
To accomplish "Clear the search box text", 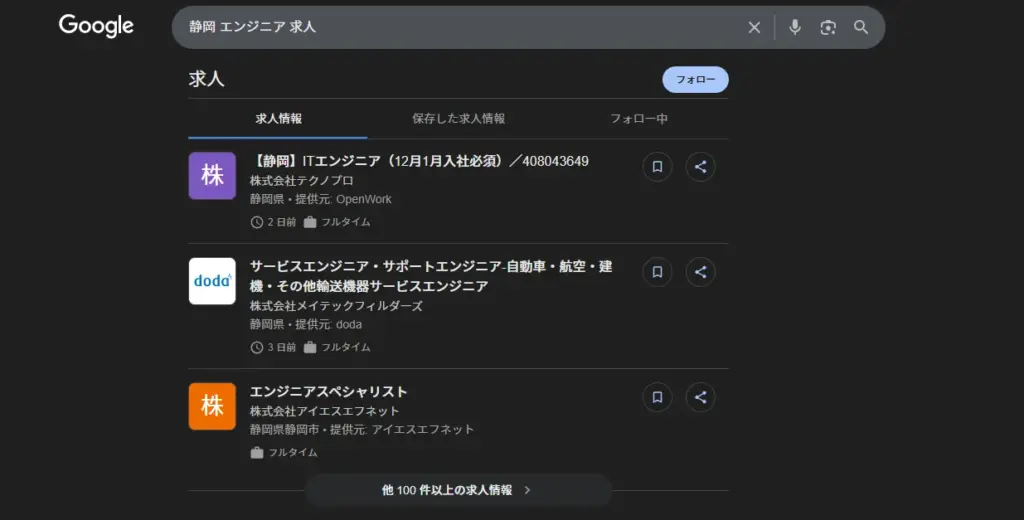I will [754, 28].
